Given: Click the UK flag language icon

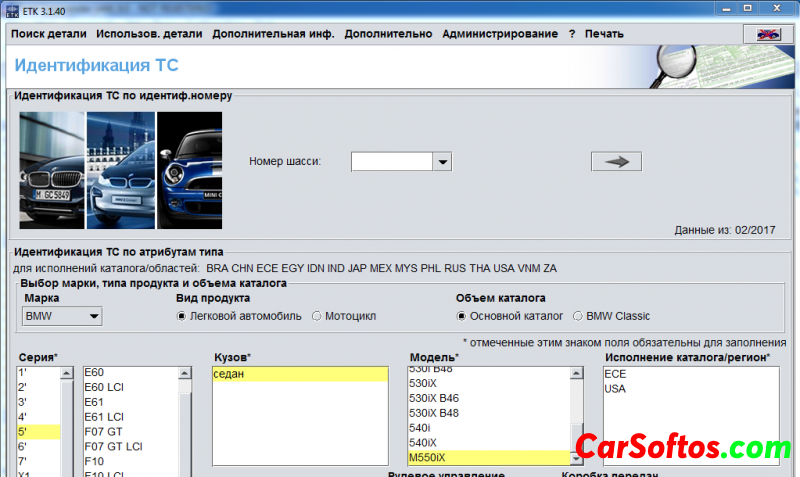Looking at the screenshot, I should coord(767,34).
